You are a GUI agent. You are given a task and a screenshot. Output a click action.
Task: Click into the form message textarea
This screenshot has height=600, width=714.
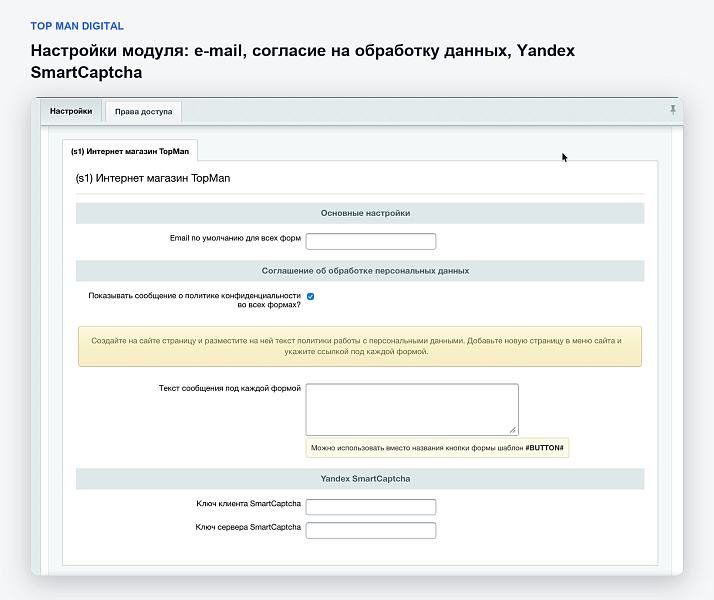coord(412,410)
